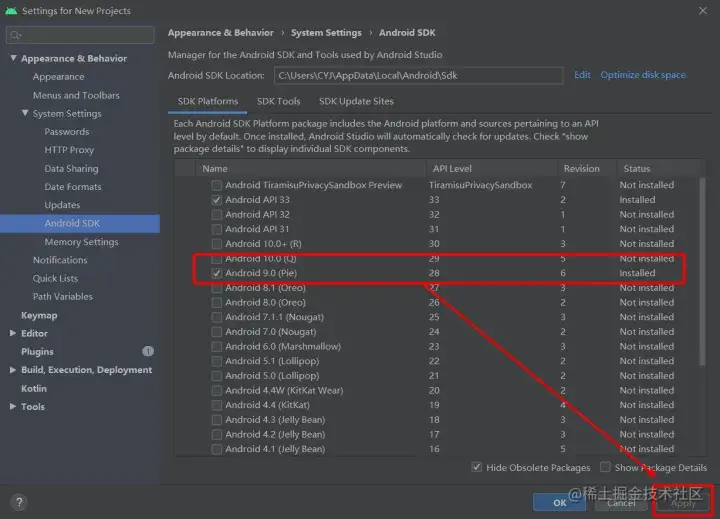
Task: Sort by API Level column header
Action: [492, 169]
